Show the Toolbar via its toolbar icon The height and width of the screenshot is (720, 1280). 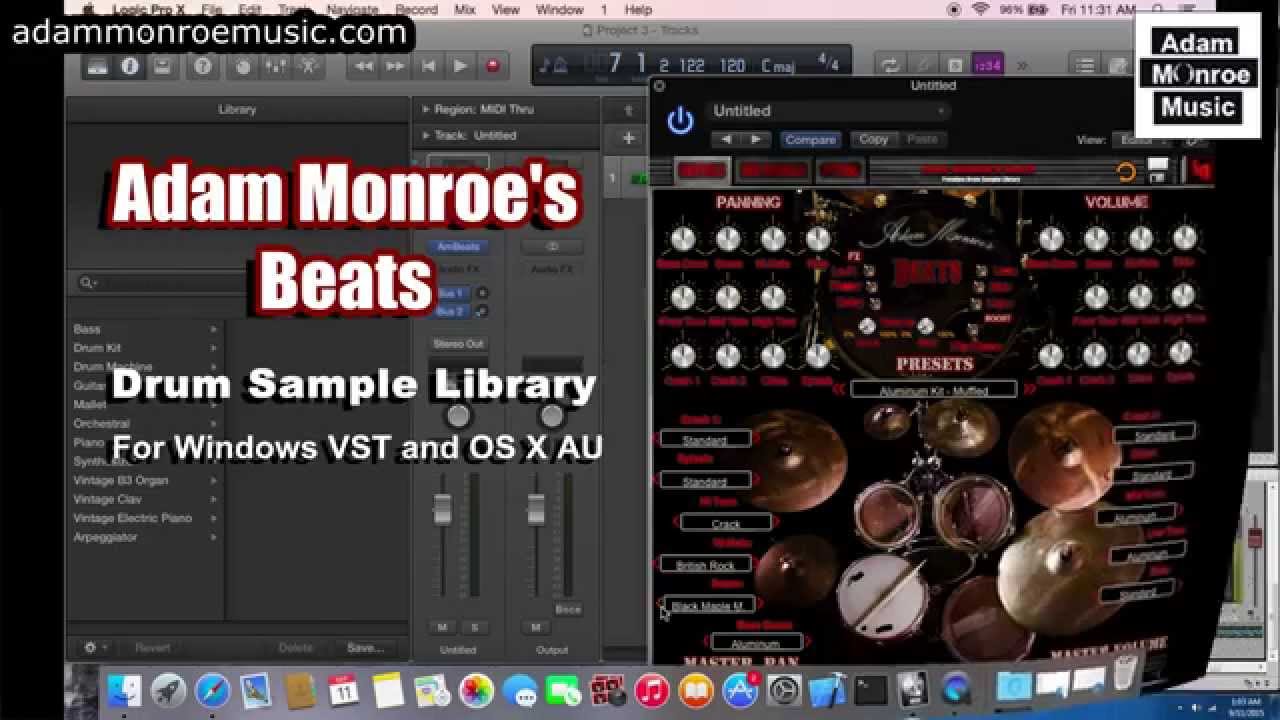coord(161,66)
